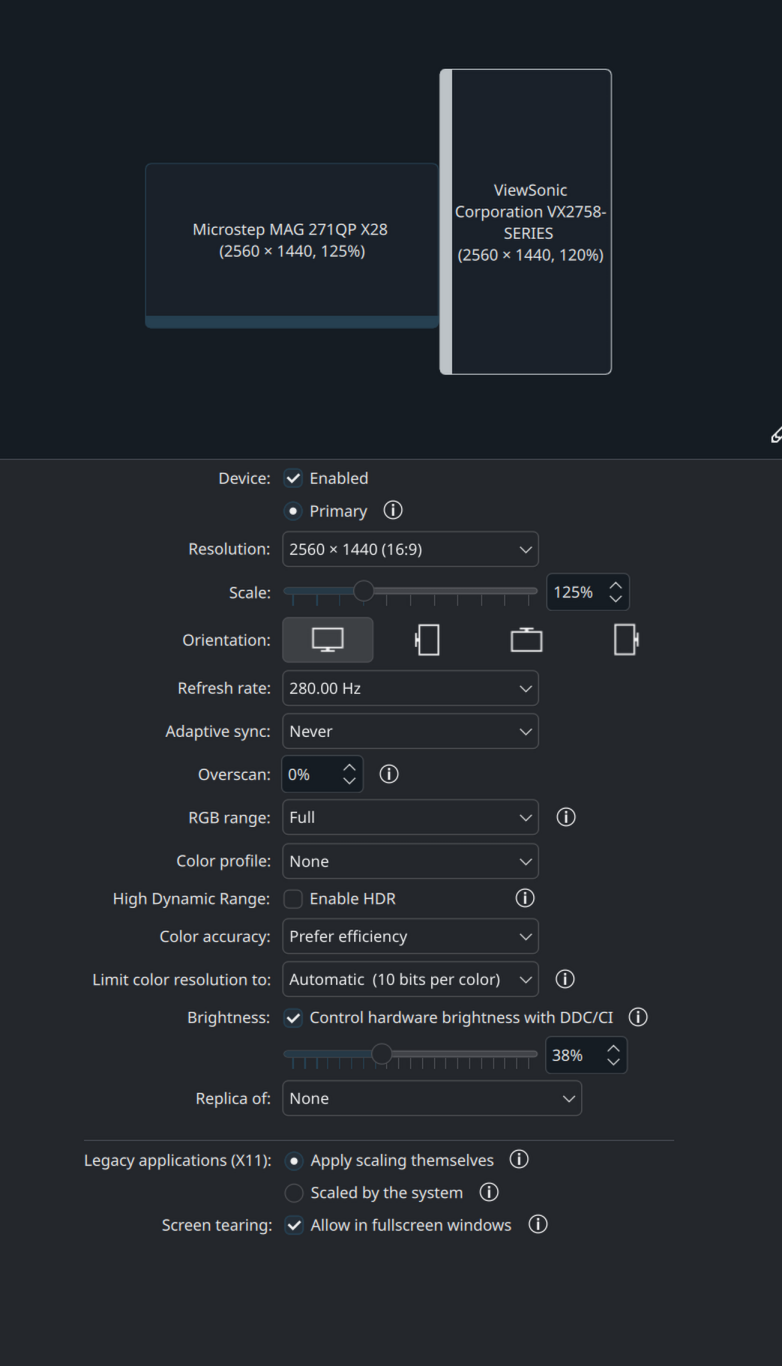
Task: Decrease Scale percentage with down arrow
Action: [x=615, y=599]
